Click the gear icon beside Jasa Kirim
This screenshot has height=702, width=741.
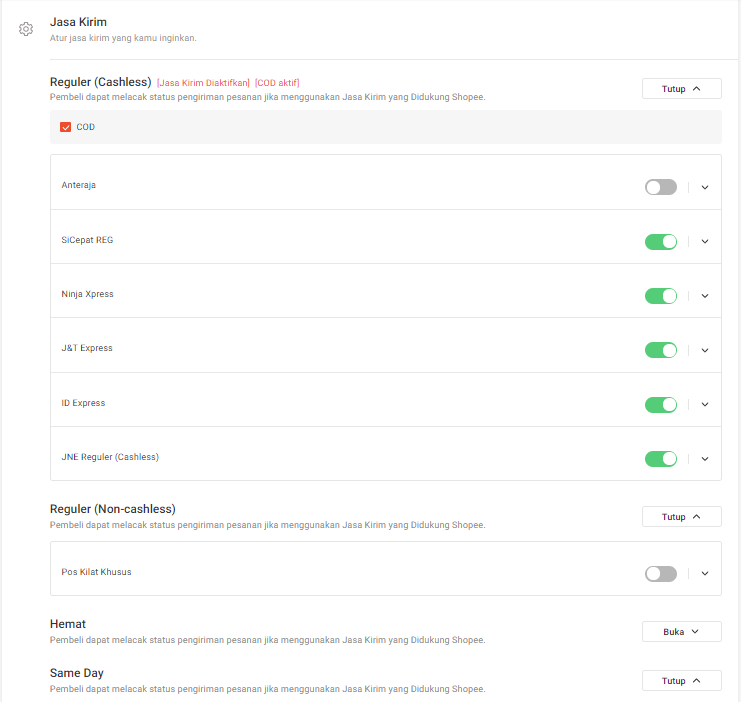pos(26,29)
